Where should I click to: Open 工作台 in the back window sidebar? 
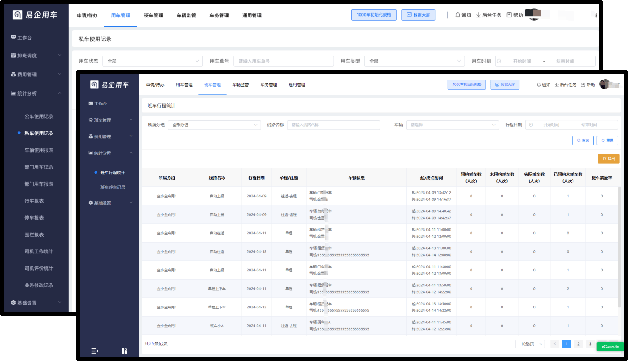[x=21, y=37]
